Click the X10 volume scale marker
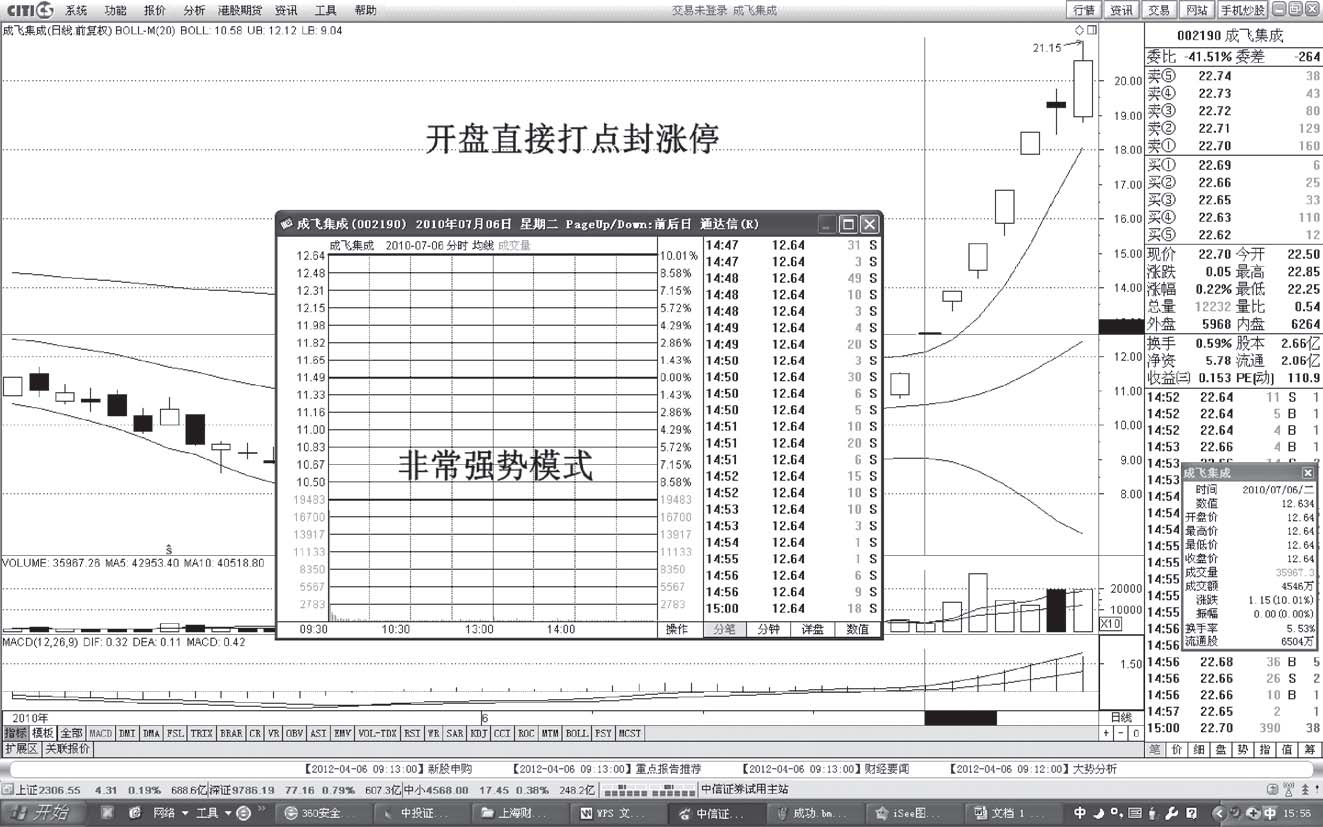This screenshot has height=827, width=1323. coord(1109,624)
